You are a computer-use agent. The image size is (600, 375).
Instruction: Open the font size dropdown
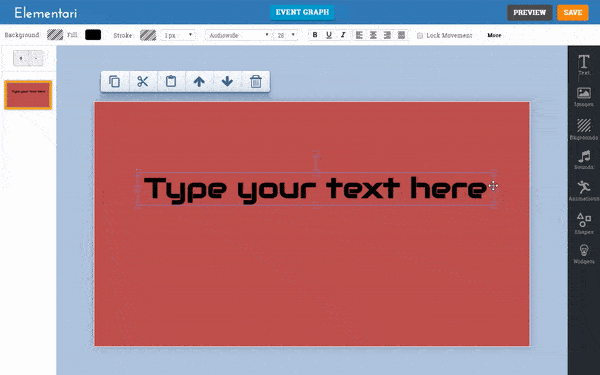(285, 35)
